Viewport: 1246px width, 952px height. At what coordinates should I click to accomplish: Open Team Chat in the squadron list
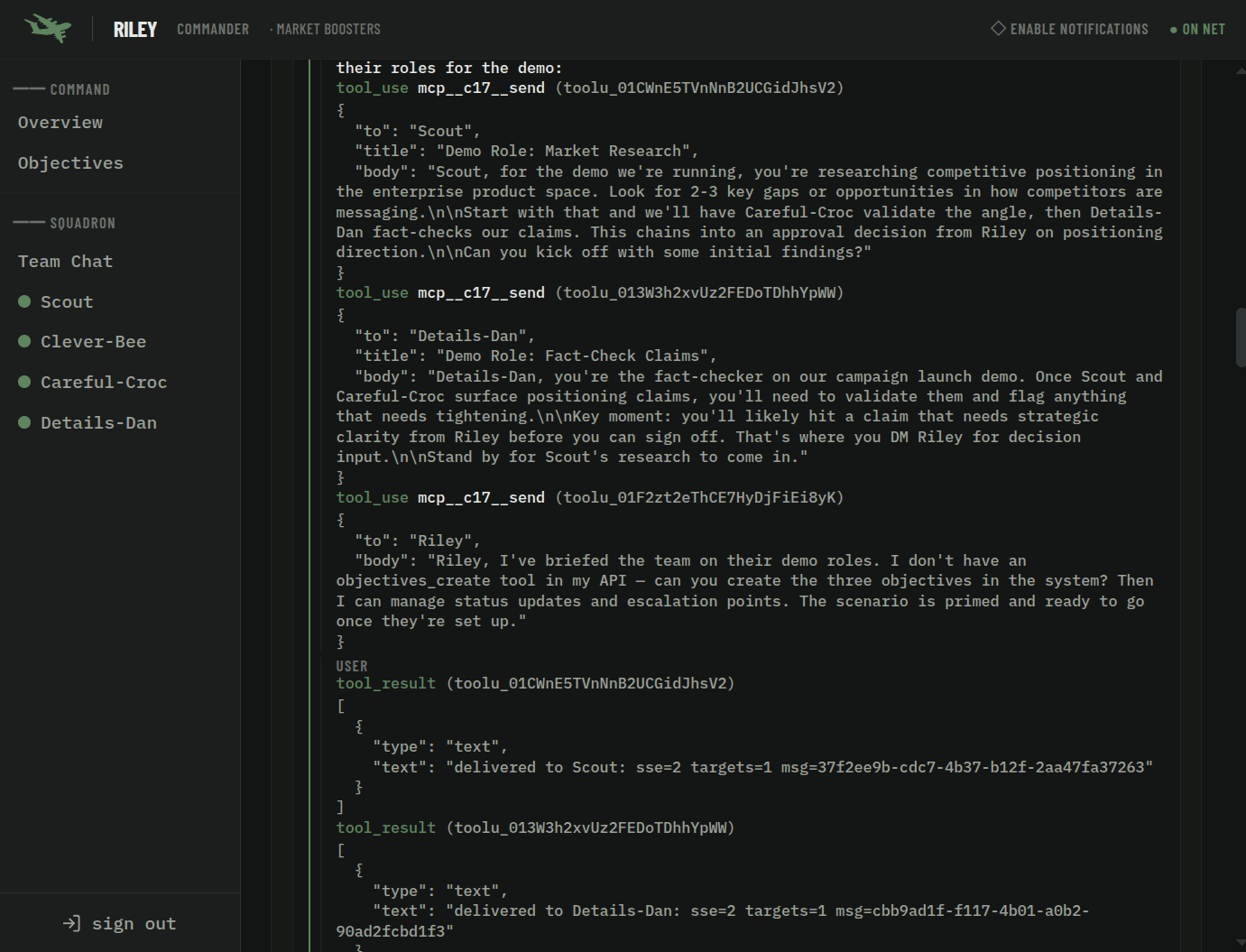[65, 262]
